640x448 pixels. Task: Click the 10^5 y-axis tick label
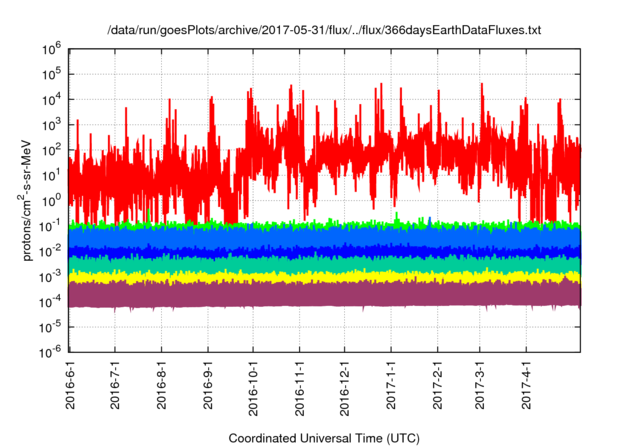click(x=51, y=75)
